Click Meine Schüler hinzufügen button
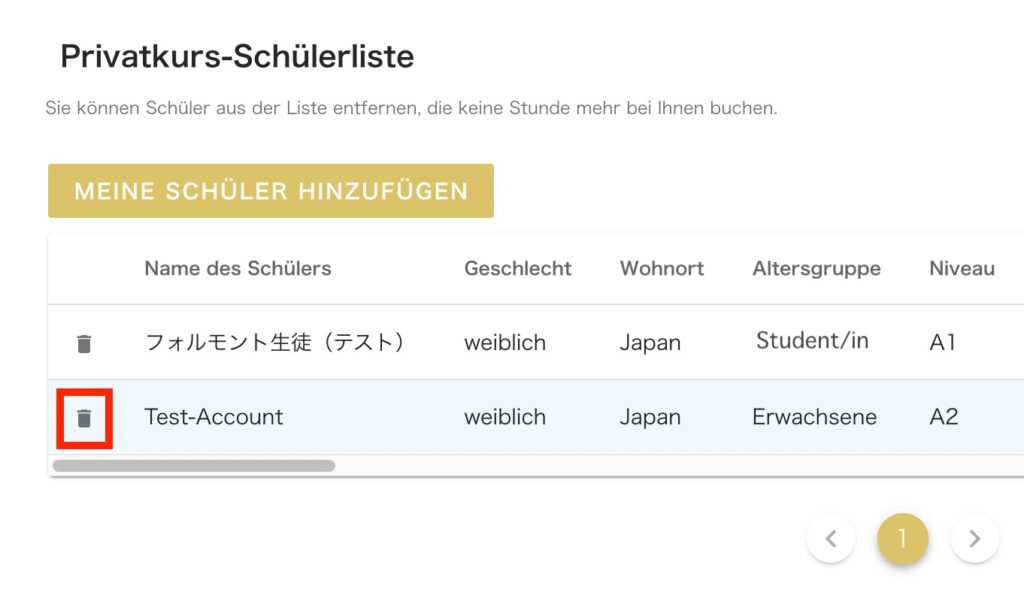1024x592 pixels. click(x=271, y=191)
